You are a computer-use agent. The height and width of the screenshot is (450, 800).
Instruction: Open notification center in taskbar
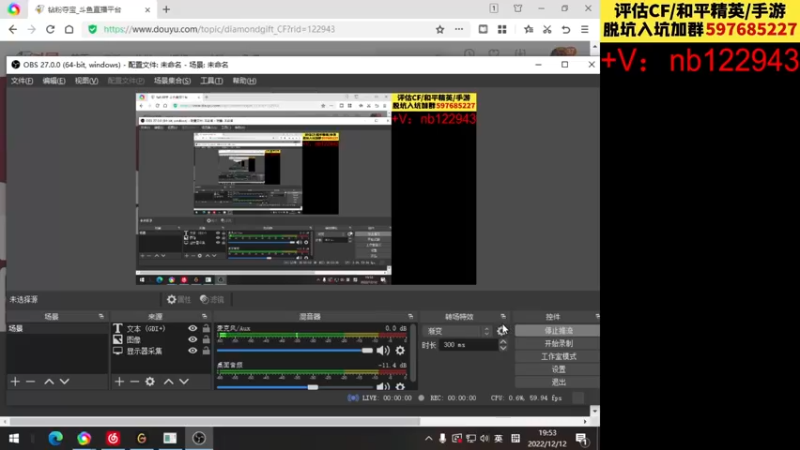click(x=581, y=439)
